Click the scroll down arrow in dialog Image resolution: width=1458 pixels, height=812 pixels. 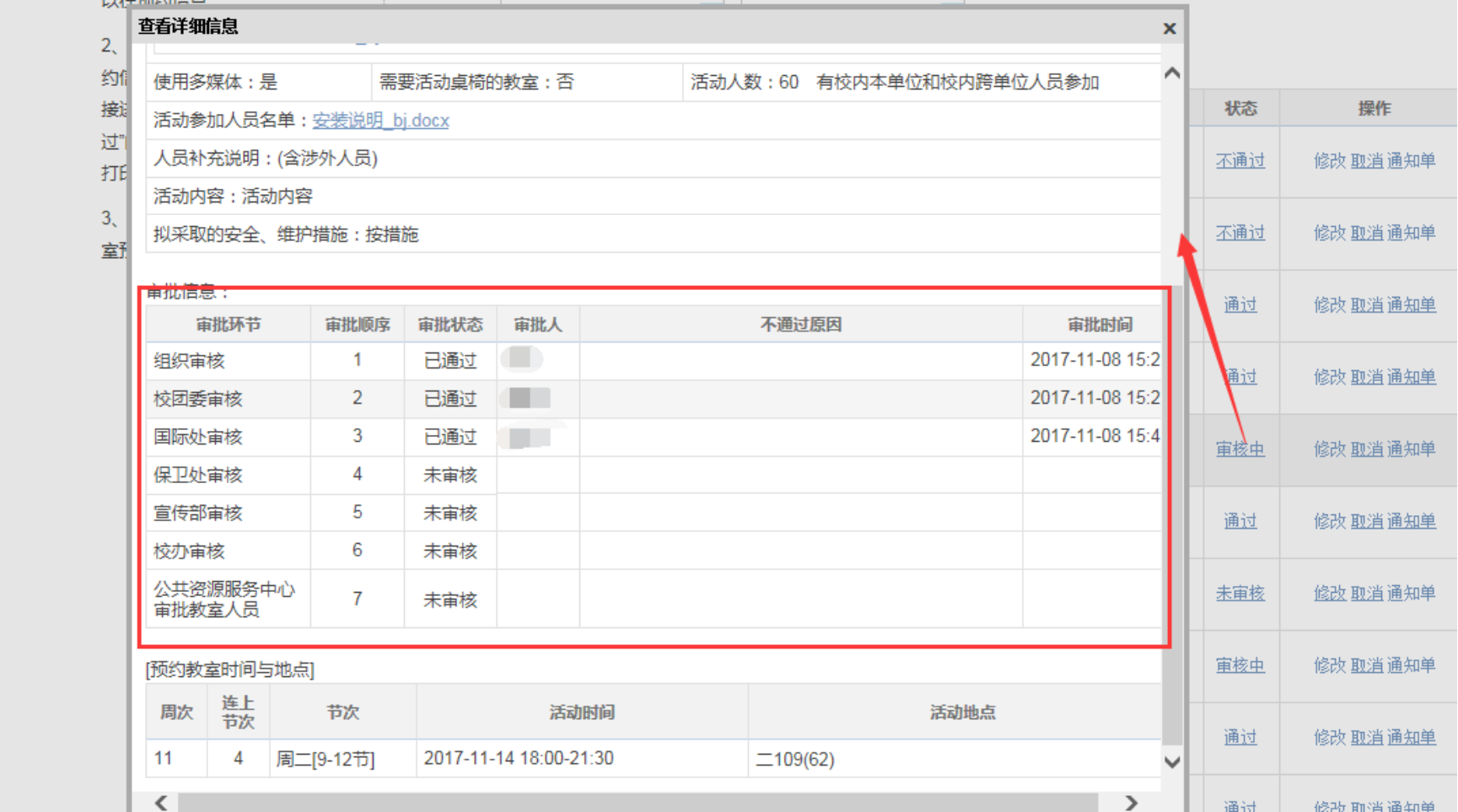(1171, 761)
